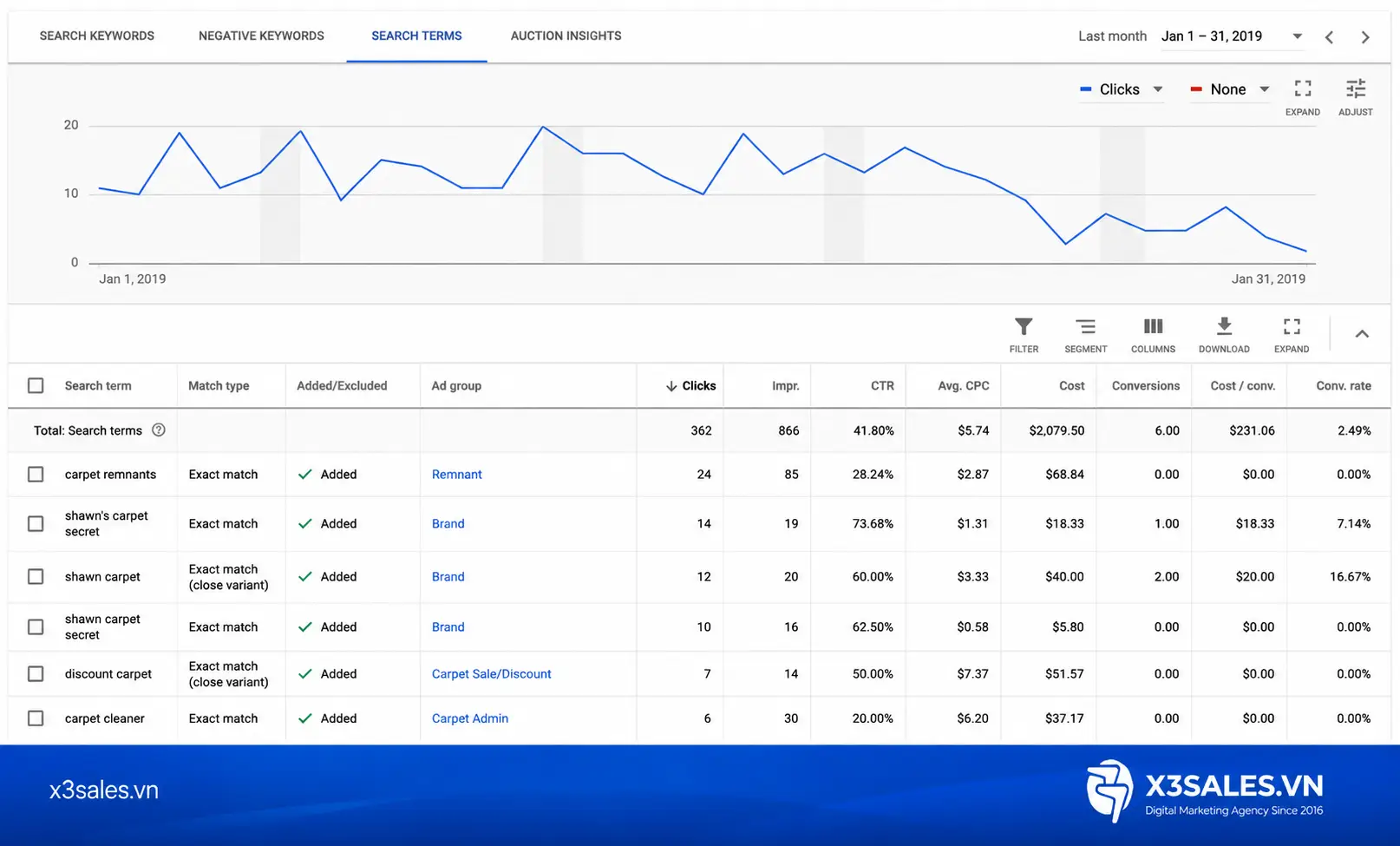Select the Search Terms tab
The width and height of the screenshot is (1400, 846).
(416, 36)
